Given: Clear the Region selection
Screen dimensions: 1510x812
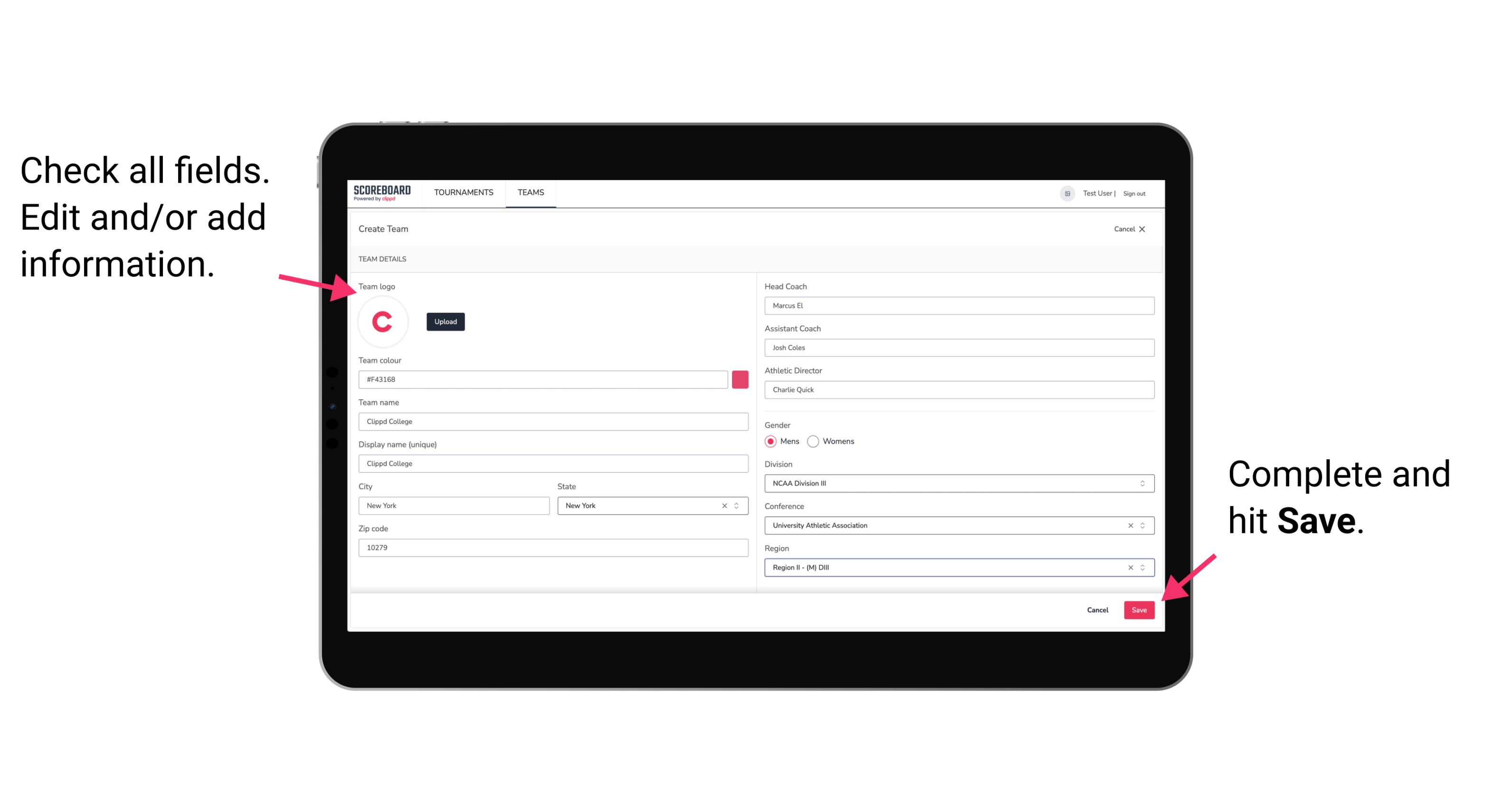Looking at the screenshot, I should coord(1127,567).
